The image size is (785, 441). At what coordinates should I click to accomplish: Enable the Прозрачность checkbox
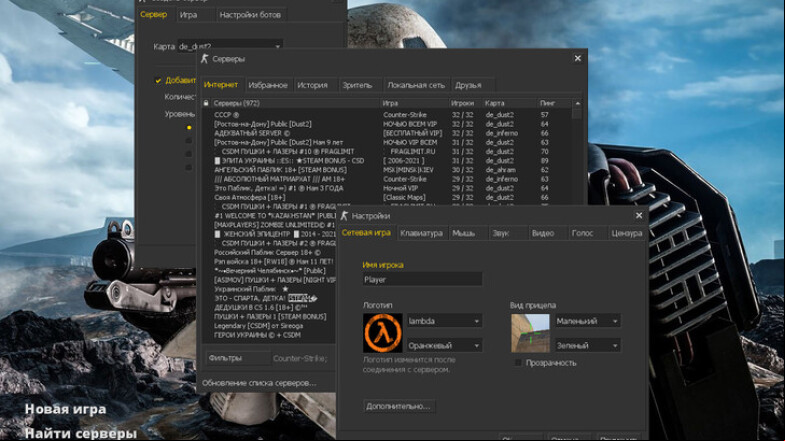[x=518, y=362]
